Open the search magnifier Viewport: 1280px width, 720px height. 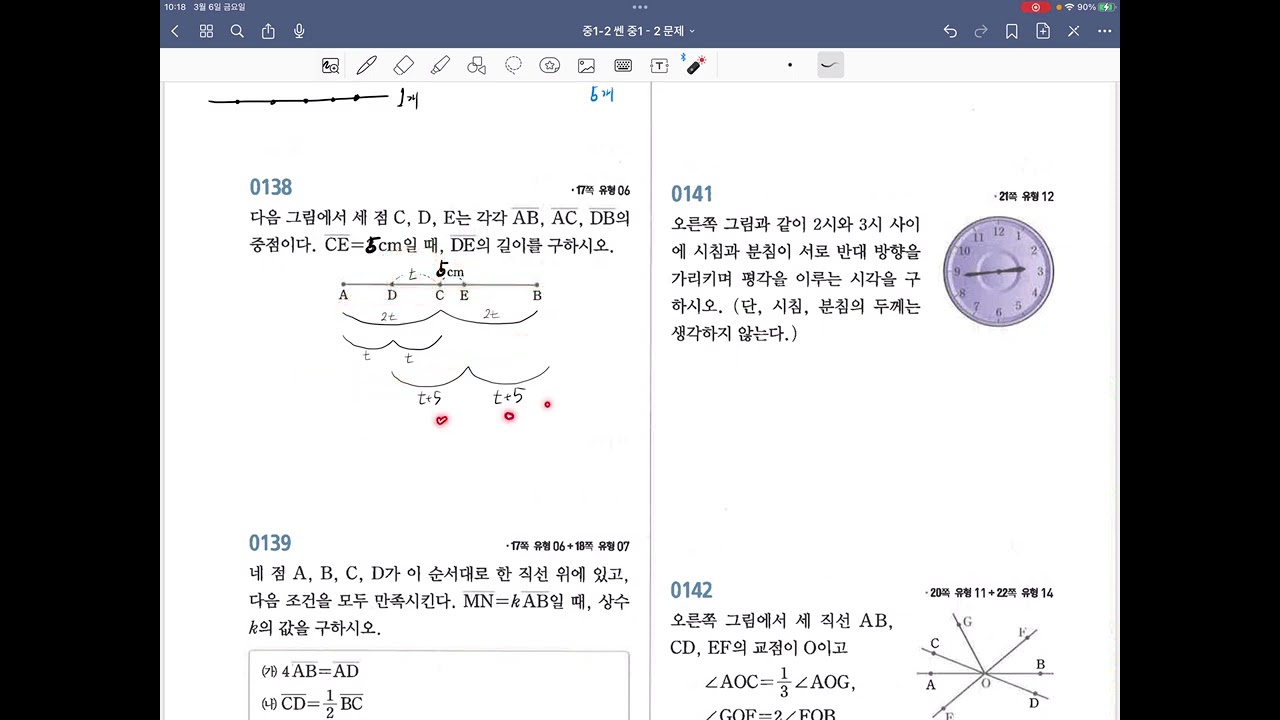point(237,31)
